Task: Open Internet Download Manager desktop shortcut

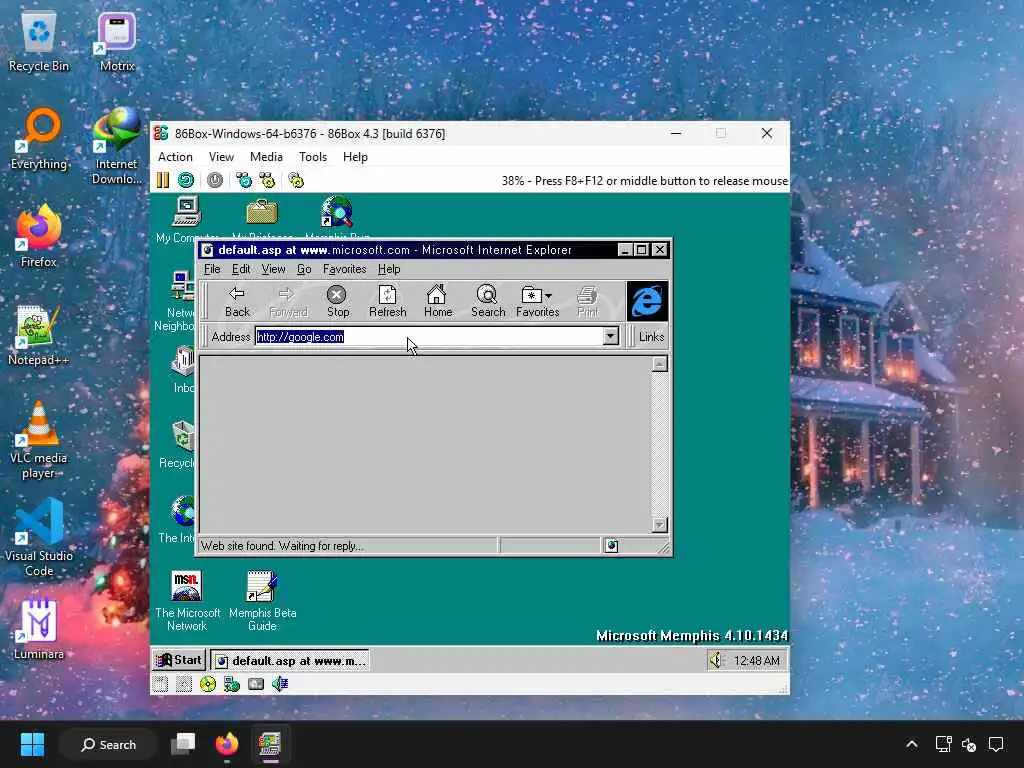Action: point(117,146)
